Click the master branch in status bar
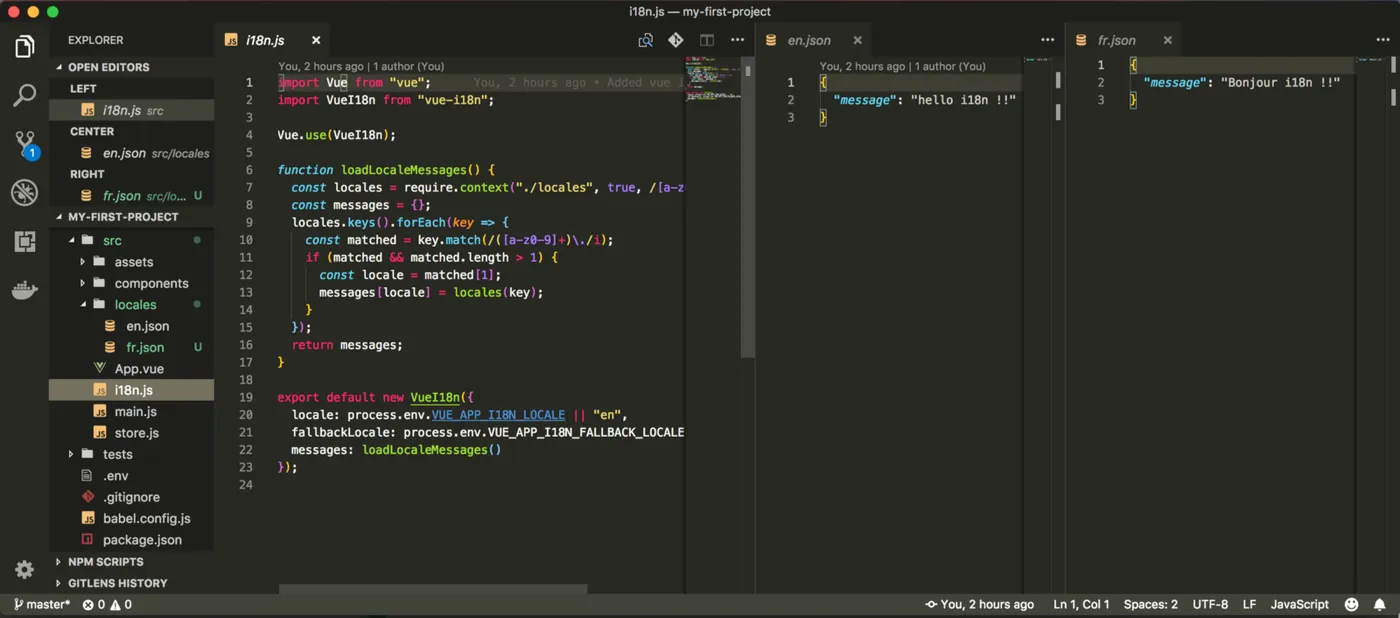Image resolution: width=1400 pixels, height=618 pixels. click(x=42, y=604)
